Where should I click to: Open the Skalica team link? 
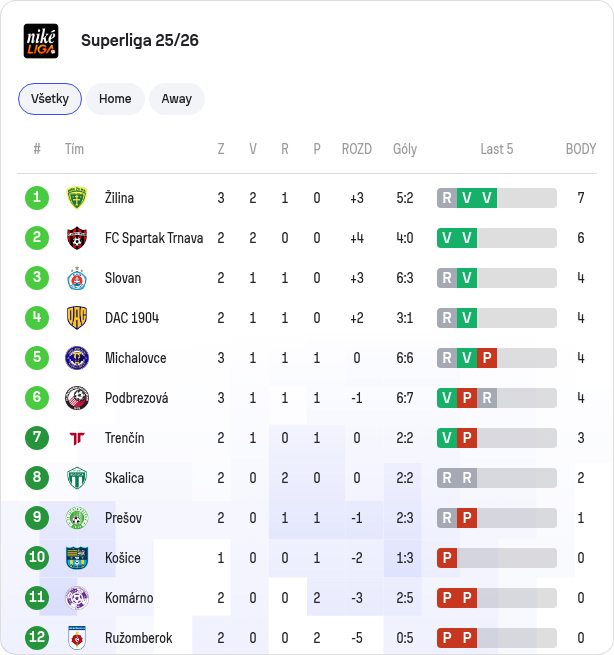coord(124,478)
